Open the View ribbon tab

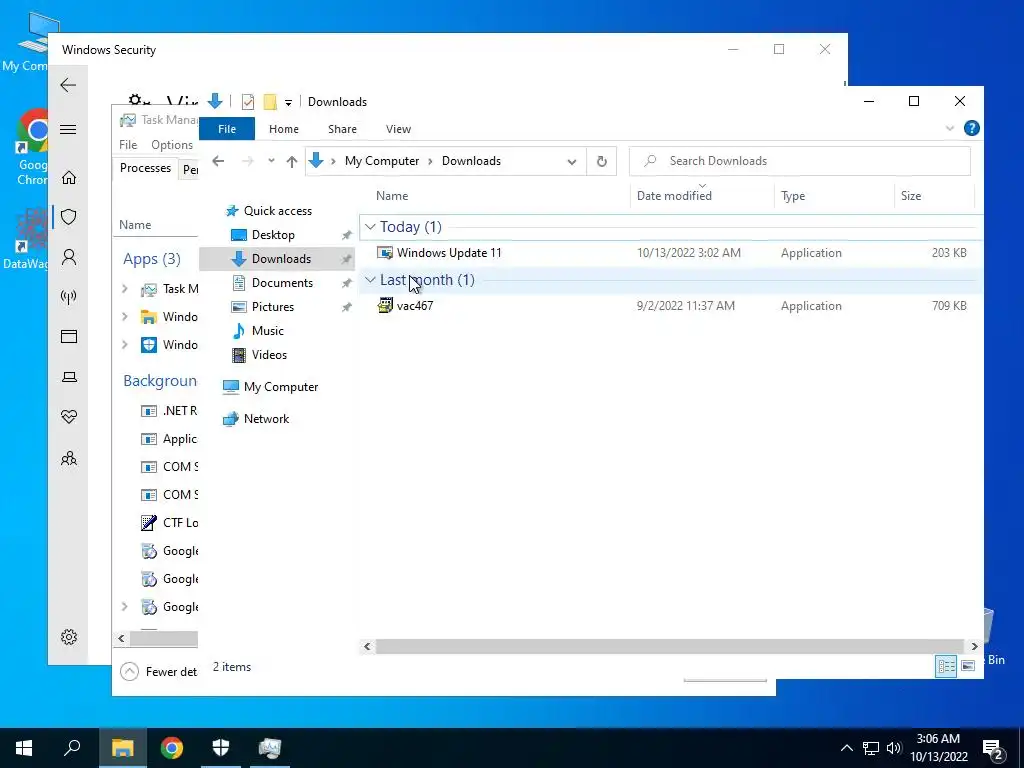point(398,129)
